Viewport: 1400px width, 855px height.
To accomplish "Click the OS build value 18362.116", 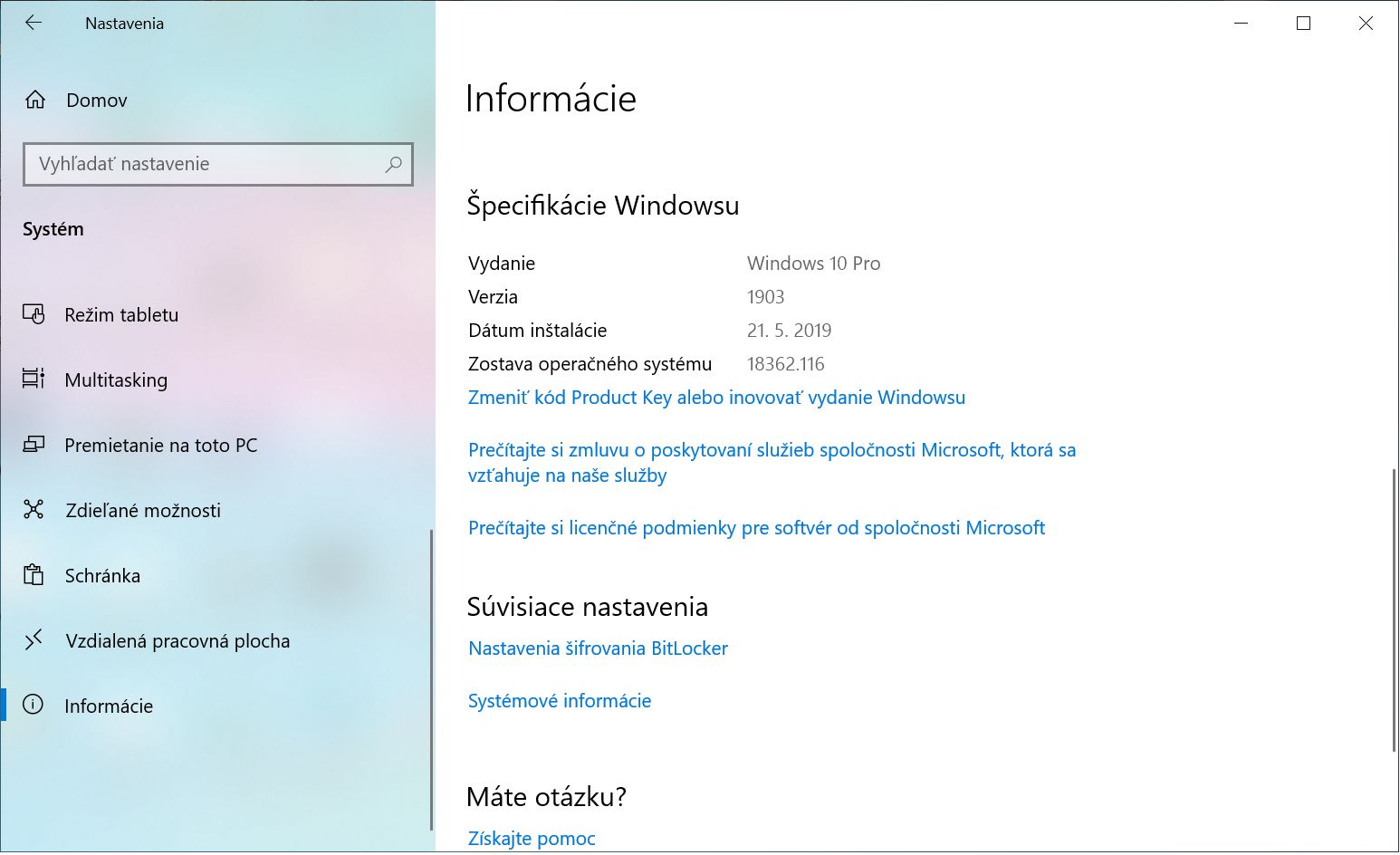I will click(785, 364).
